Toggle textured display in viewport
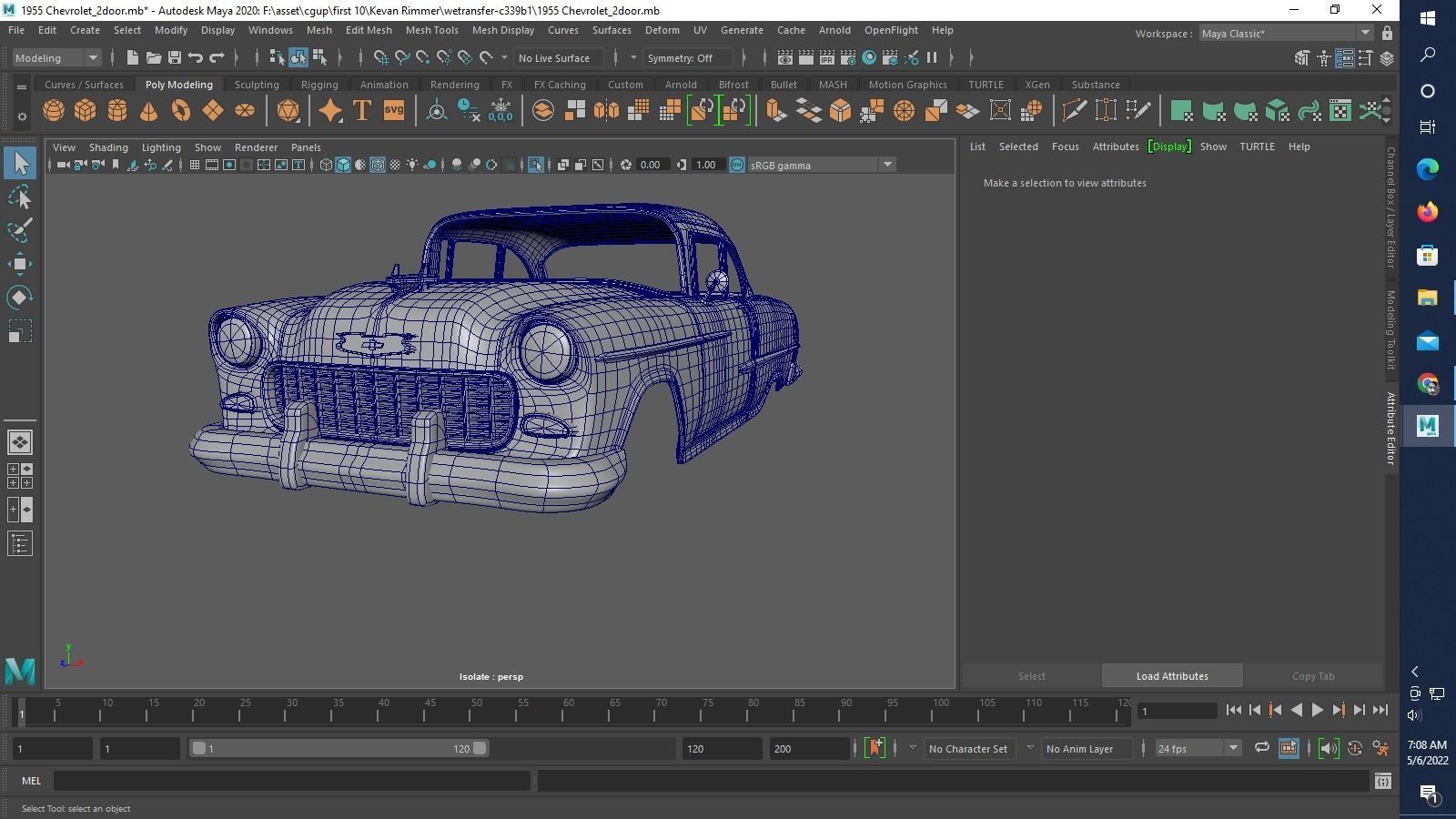The width and height of the screenshot is (1456, 819). pyautogui.click(x=395, y=165)
